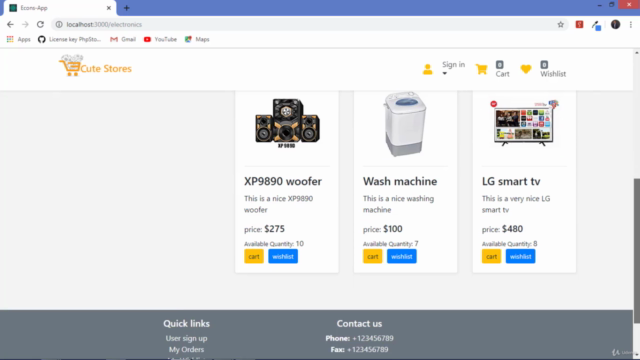Click the $100 price text

point(393,229)
